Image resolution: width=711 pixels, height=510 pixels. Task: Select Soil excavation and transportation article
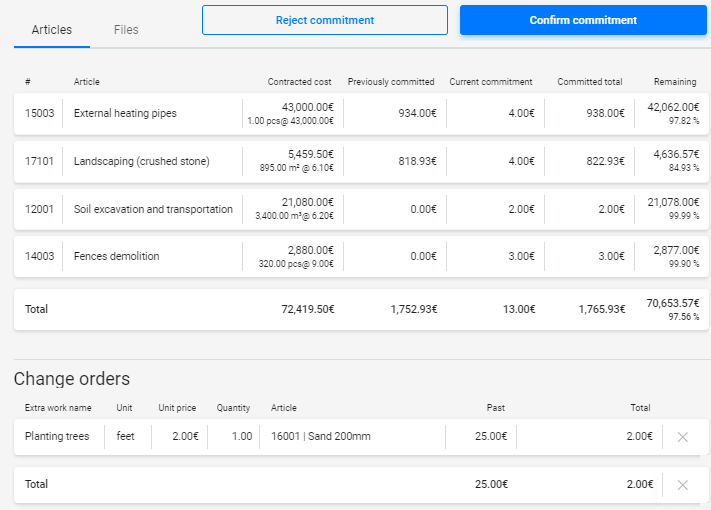click(x=153, y=209)
